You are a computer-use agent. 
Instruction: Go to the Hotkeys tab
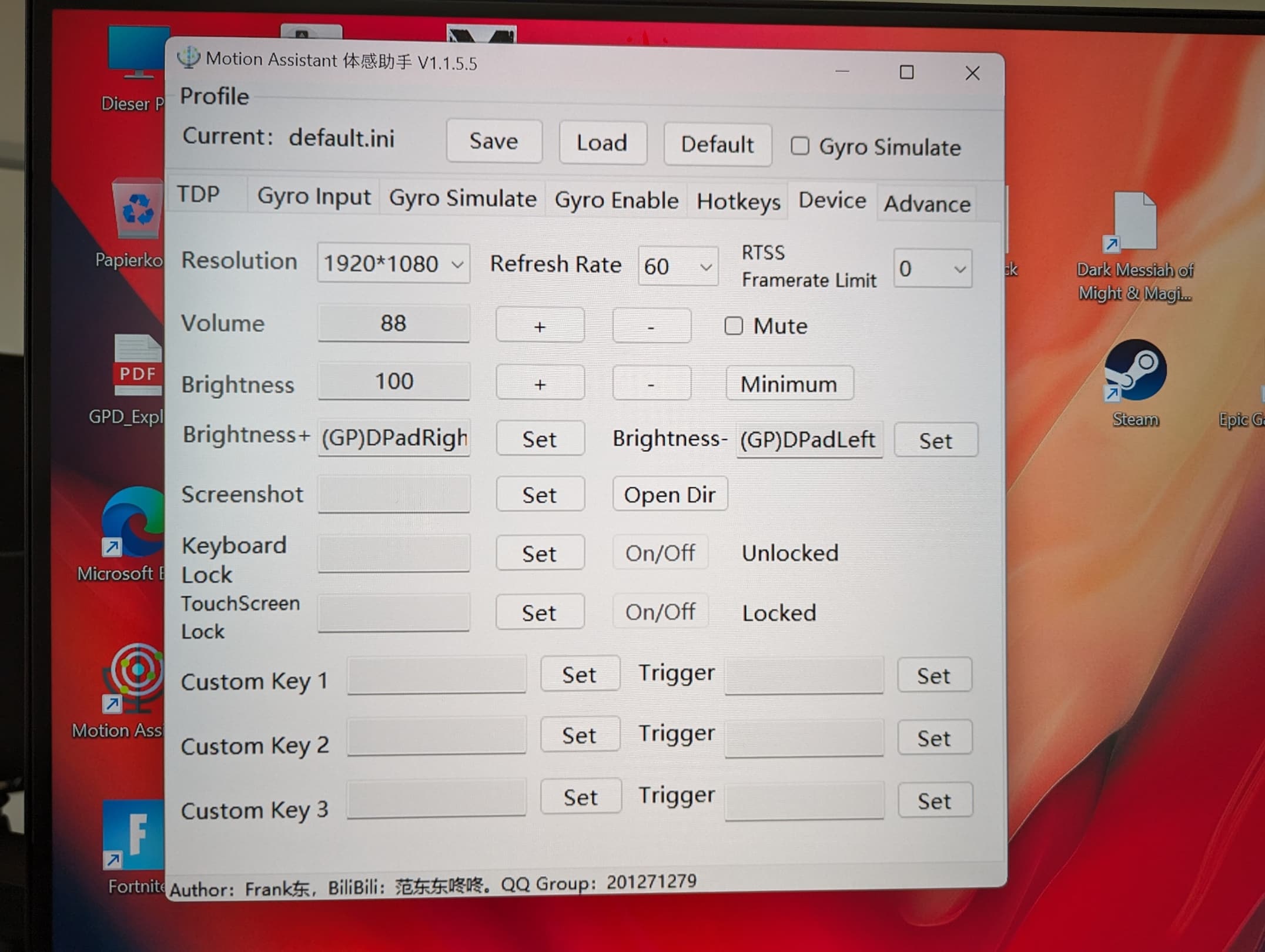point(738,202)
